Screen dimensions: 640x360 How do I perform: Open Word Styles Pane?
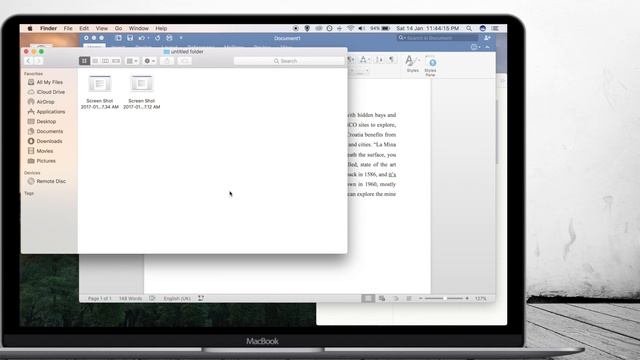pyautogui.click(x=431, y=66)
